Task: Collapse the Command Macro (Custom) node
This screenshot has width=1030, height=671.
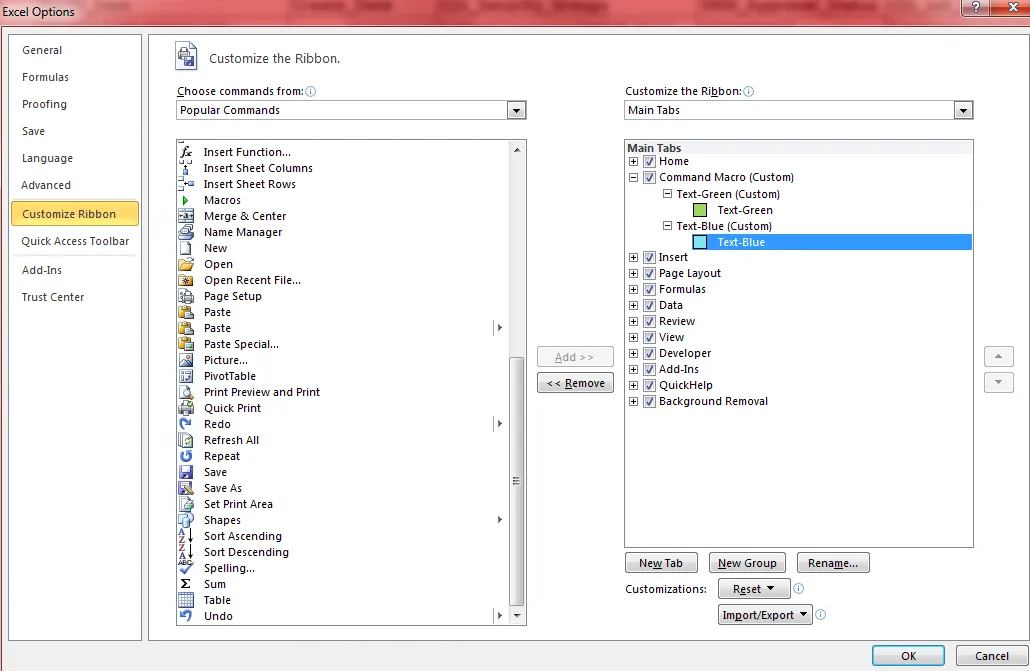Action: [x=633, y=177]
